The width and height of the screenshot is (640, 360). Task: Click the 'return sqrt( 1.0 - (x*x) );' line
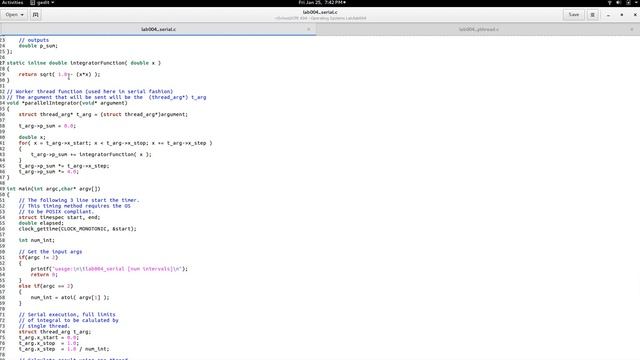click(x=59, y=74)
